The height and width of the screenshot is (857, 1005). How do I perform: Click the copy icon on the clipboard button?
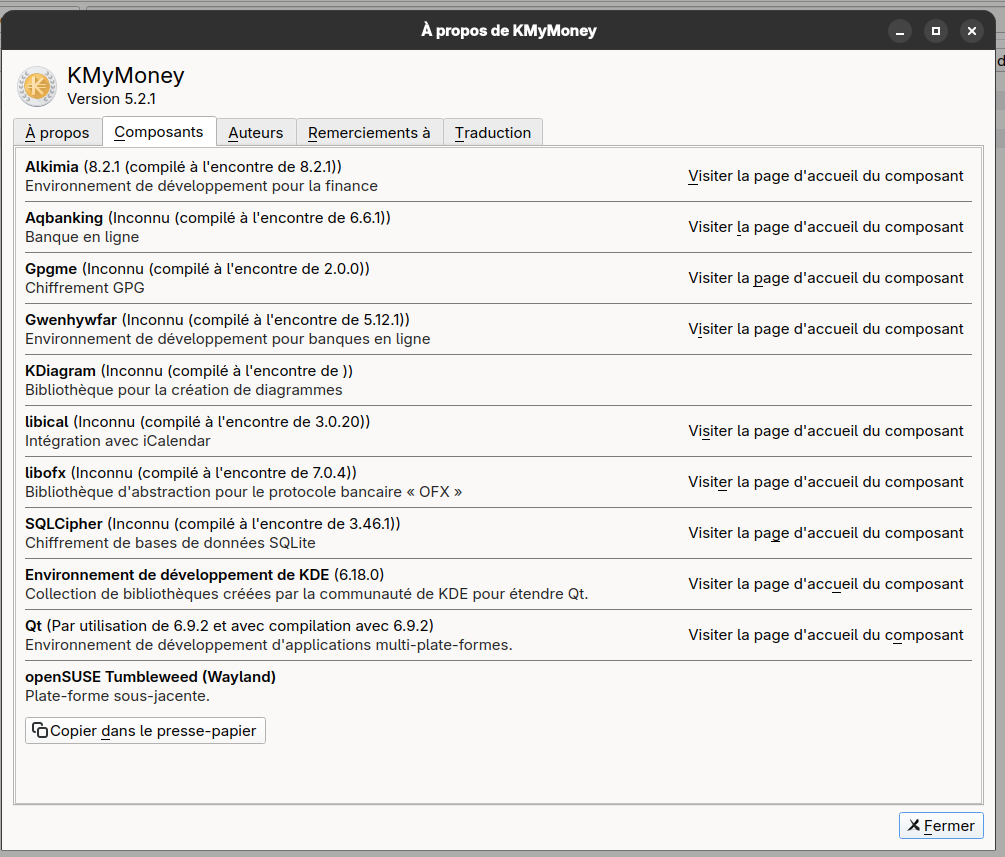tap(40, 731)
